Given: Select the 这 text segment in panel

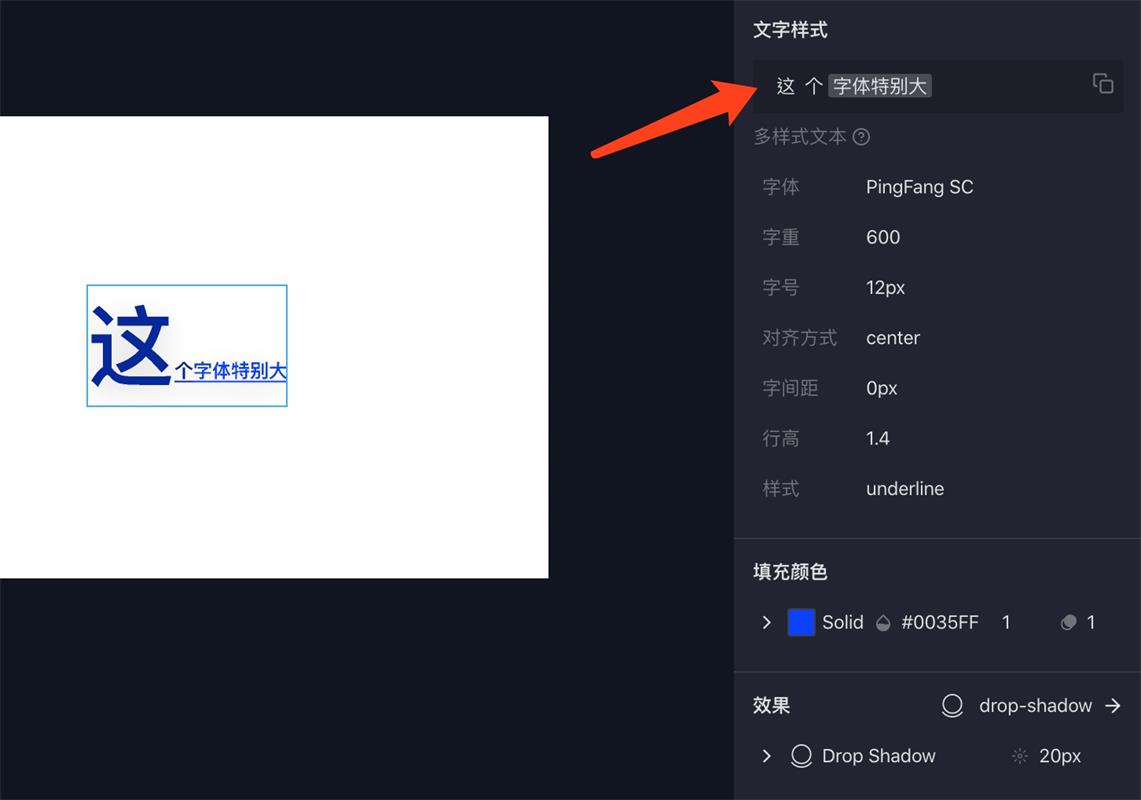Looking at the screenshot, I should coord(786,86).
